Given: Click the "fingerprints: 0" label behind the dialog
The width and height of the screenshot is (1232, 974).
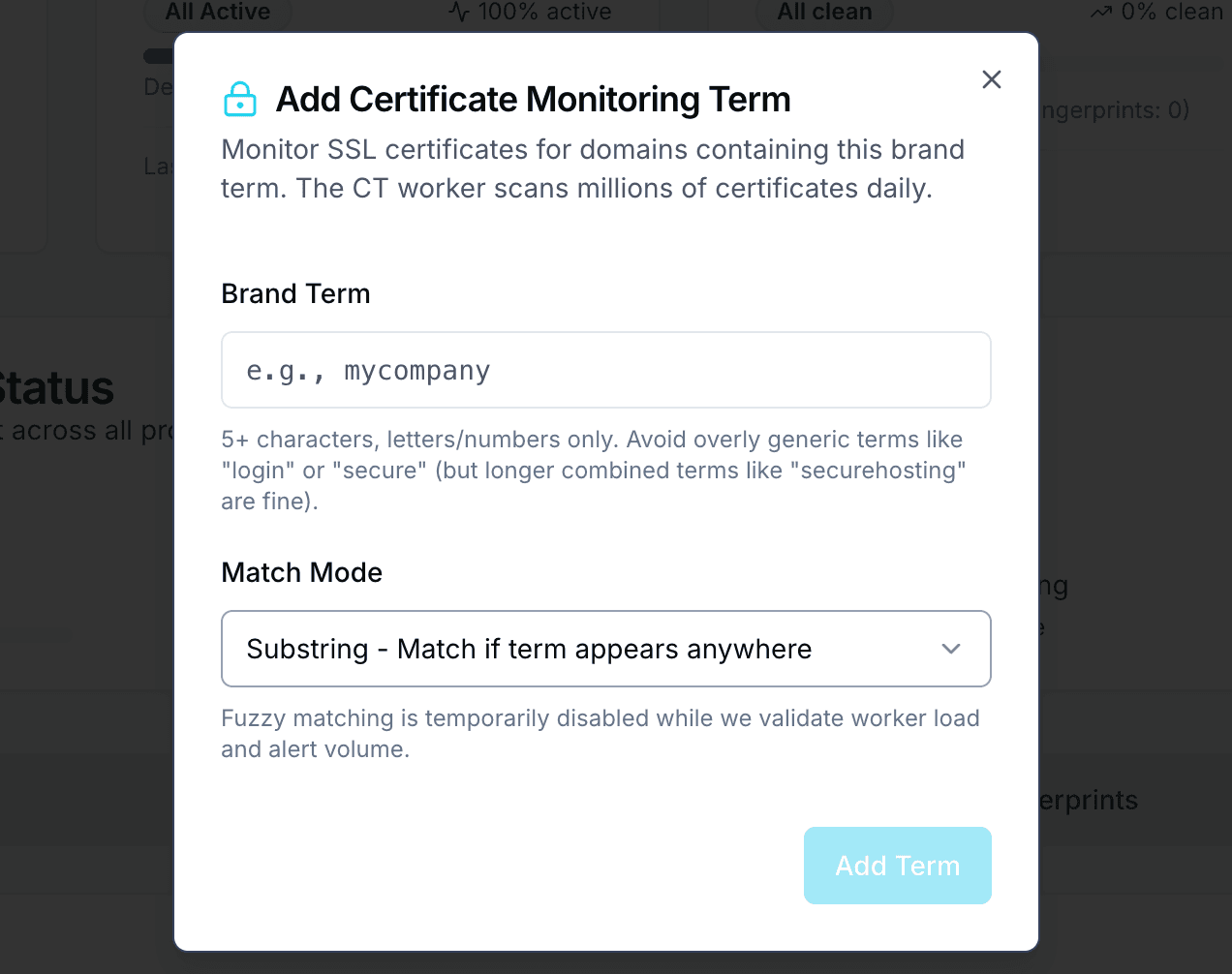Looking at the screenshot, I should (x=1112, y=110).
